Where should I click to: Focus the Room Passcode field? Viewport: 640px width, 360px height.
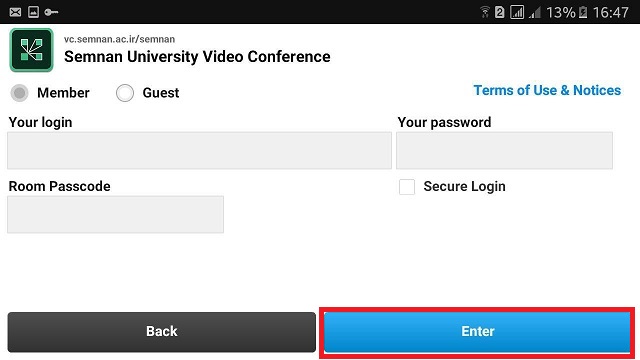pos(116,214)
